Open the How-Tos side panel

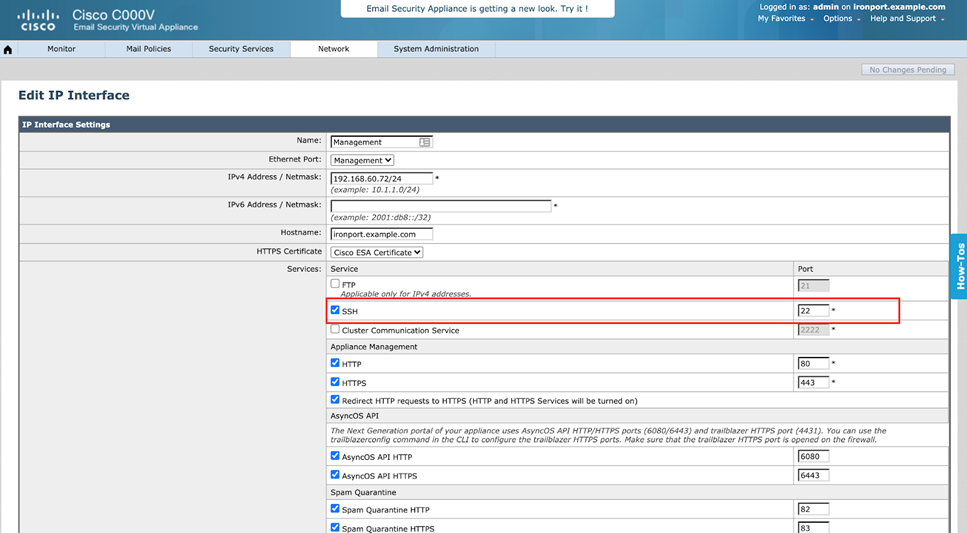[958, 267]
